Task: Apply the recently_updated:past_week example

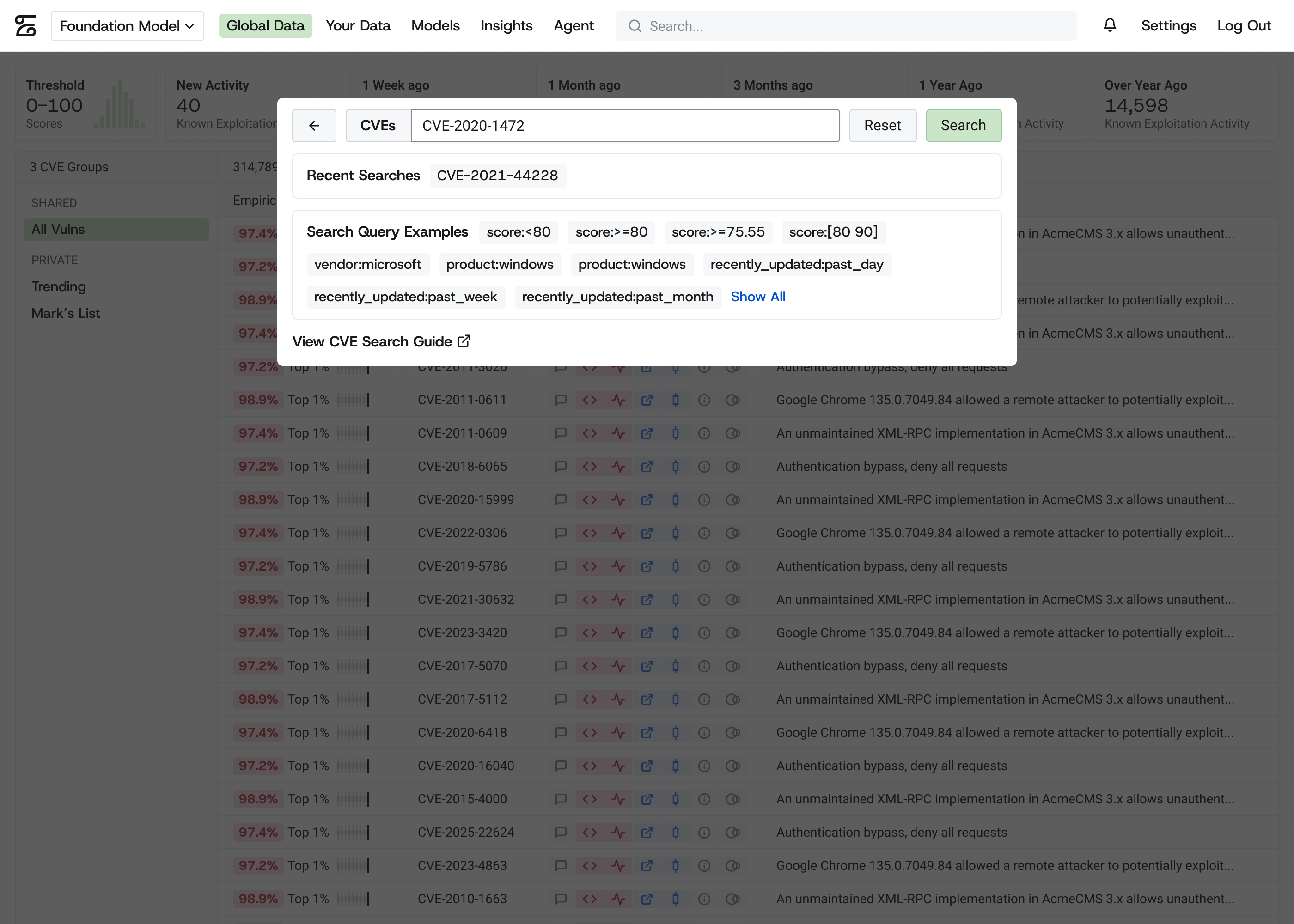Action: [x=405, y=297]
